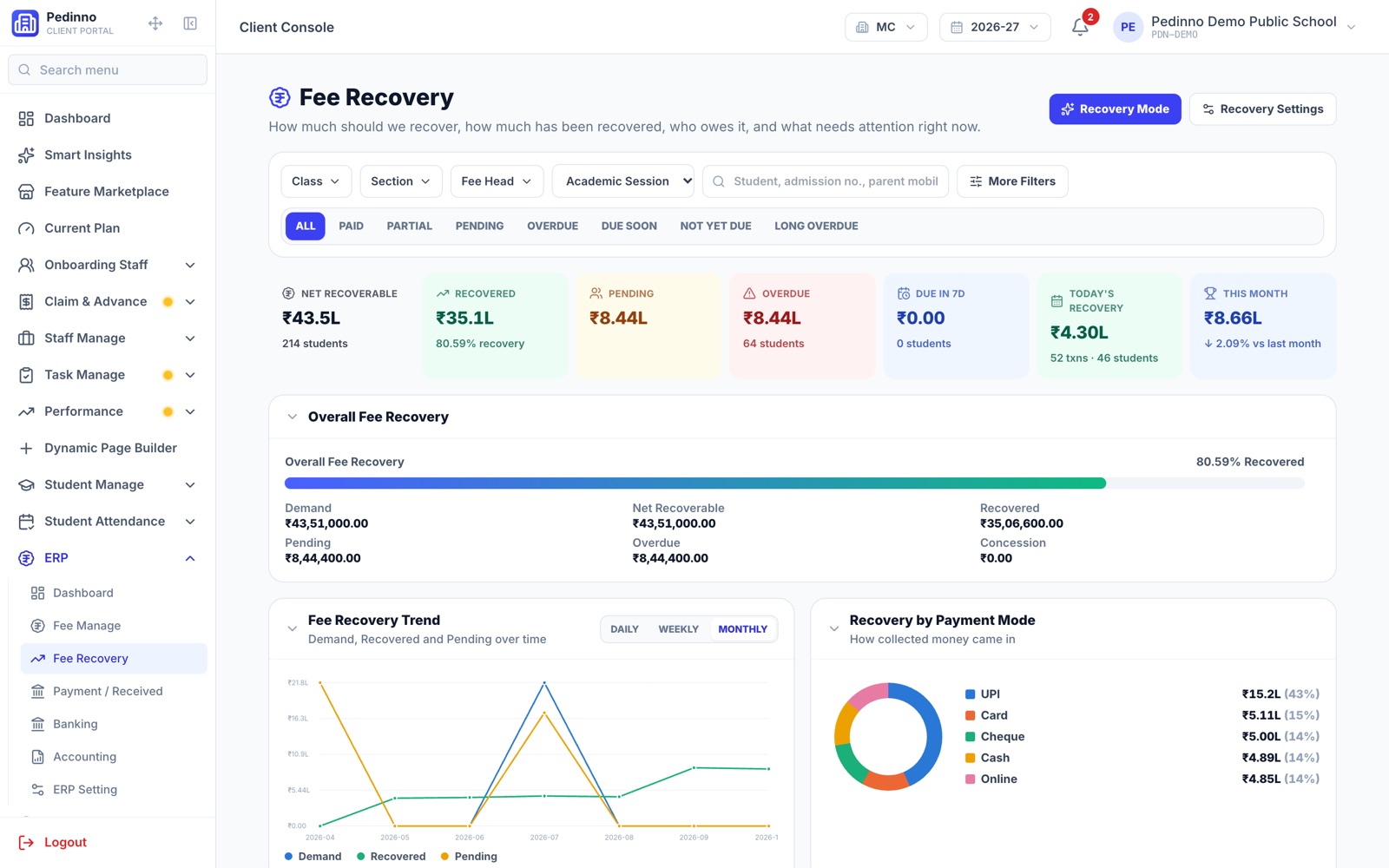Open the MC branch selector
This screenshot has width=1389, height=868.
(x=885, y=27)
